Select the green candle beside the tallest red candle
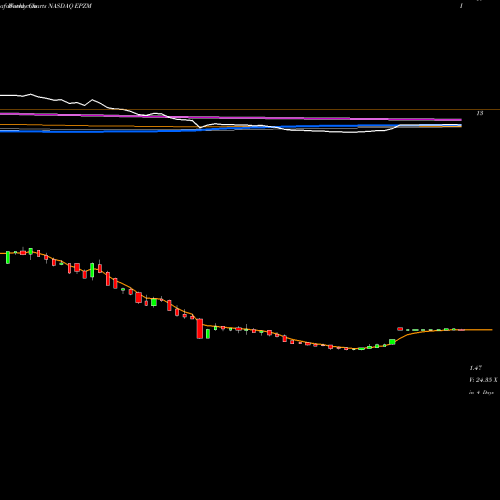Viewport: 500px width, 500px height. point(208,334)
